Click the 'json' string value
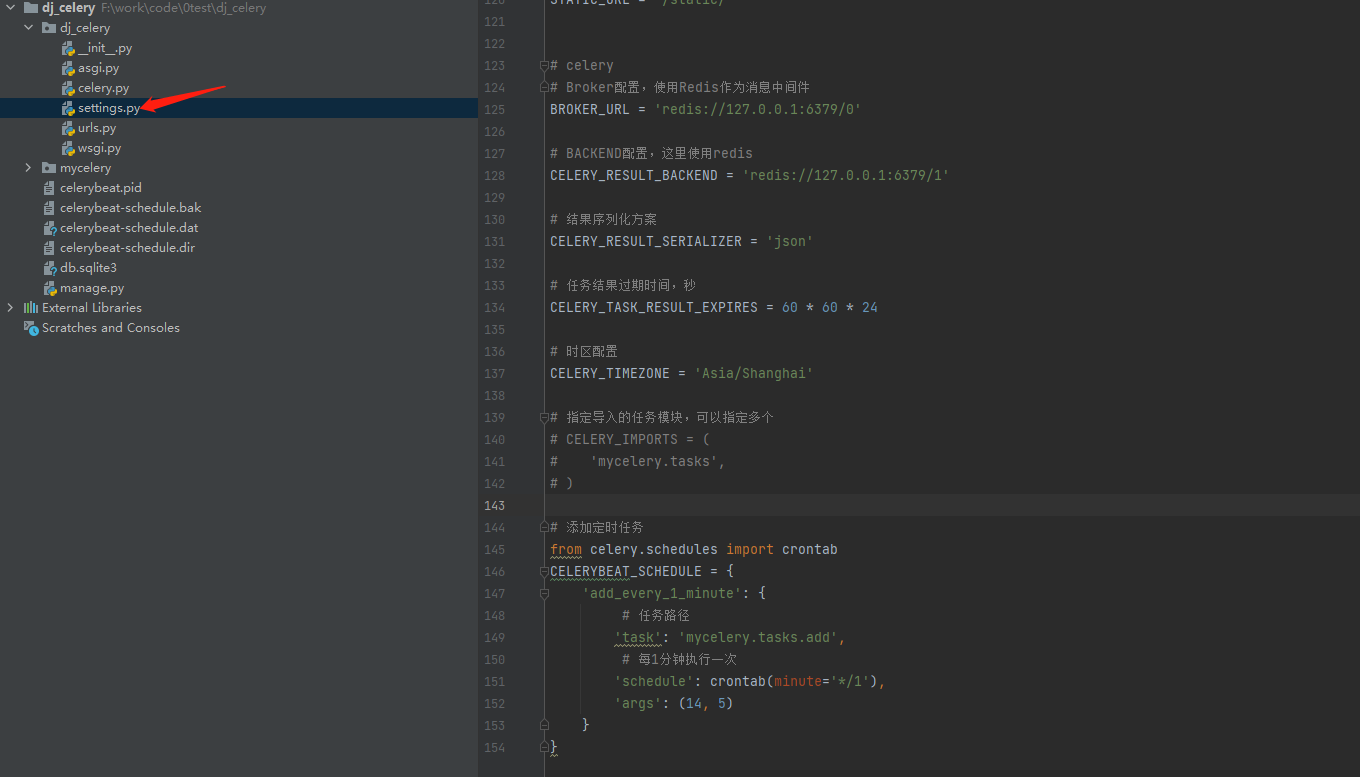The image size is (1360, 777). coord(790,242)
